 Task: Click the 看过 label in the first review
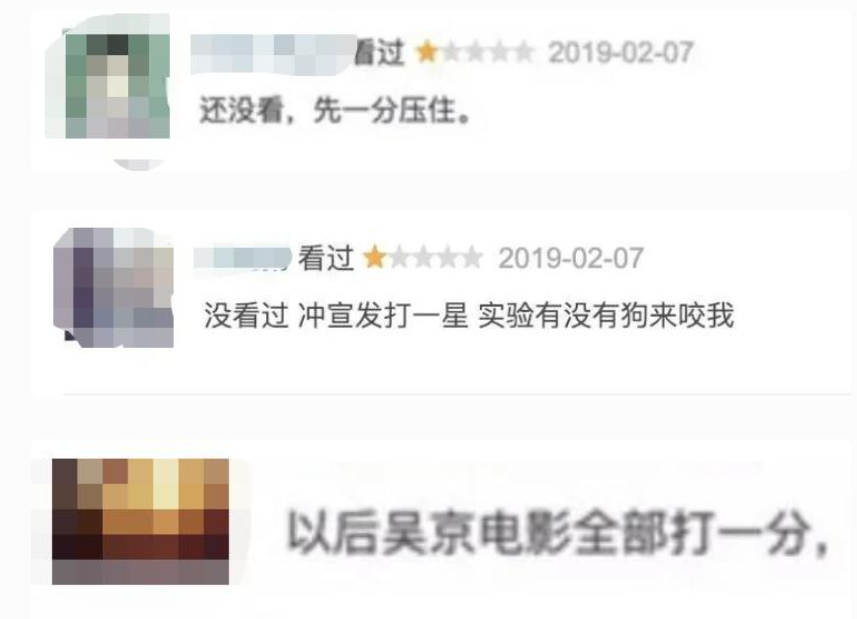tap(379, 53)
